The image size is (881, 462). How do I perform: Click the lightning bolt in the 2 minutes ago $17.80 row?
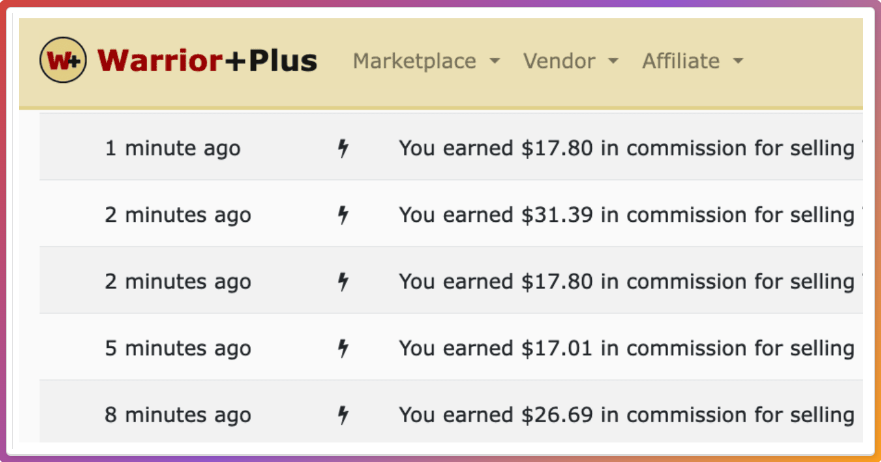(x=343, y=282)
